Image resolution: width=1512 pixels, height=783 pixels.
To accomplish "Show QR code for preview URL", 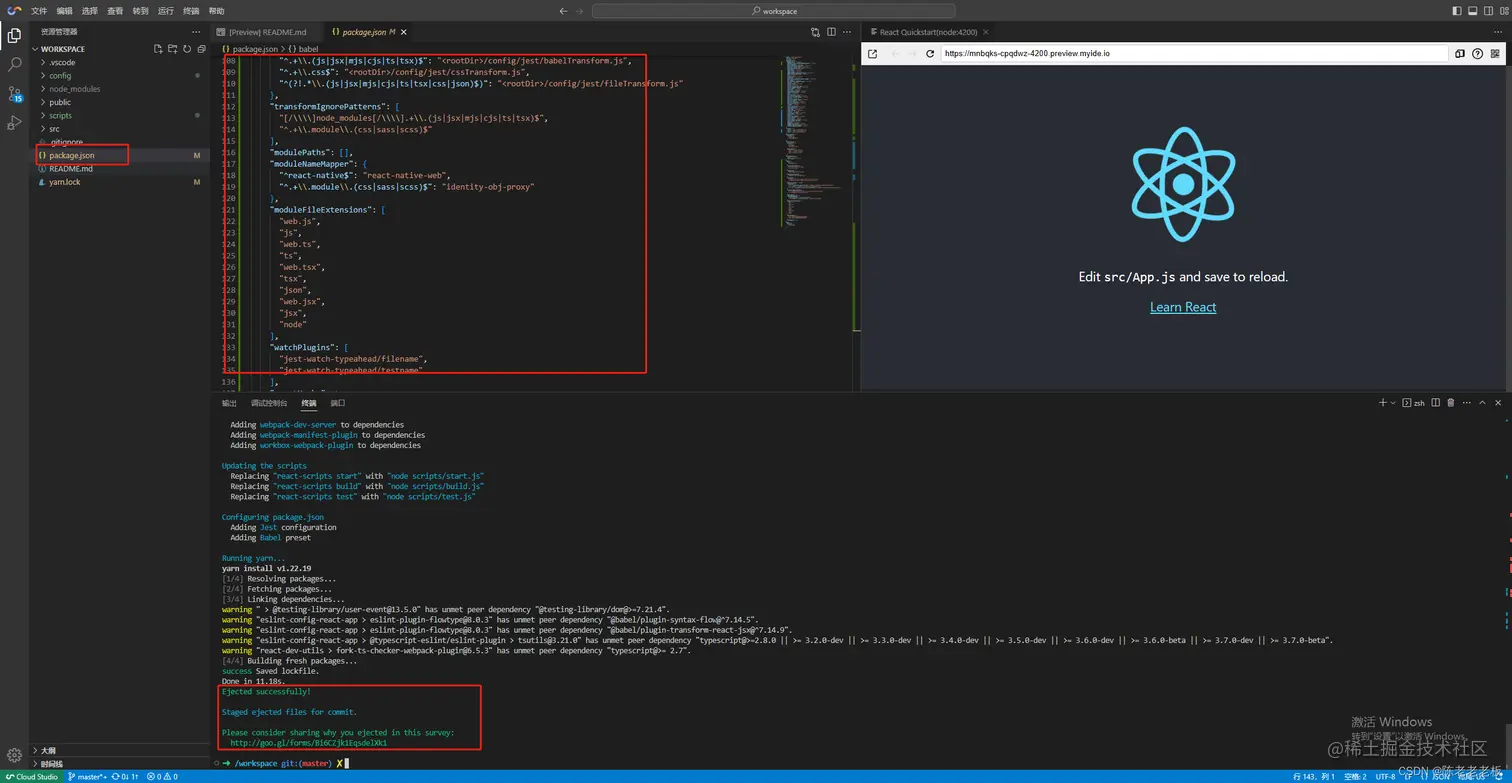I will [x=1494, y=54].
